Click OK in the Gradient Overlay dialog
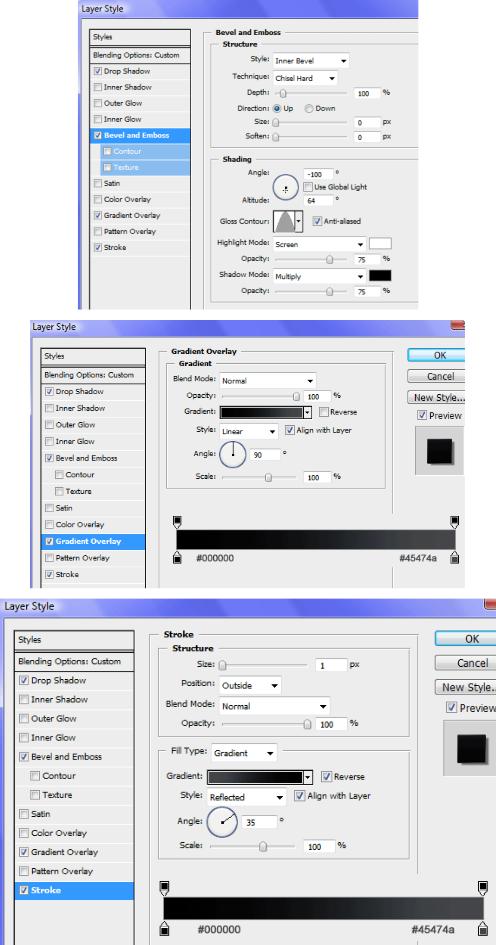This screenshot has height=945, width=496. [x=436, y=355]
